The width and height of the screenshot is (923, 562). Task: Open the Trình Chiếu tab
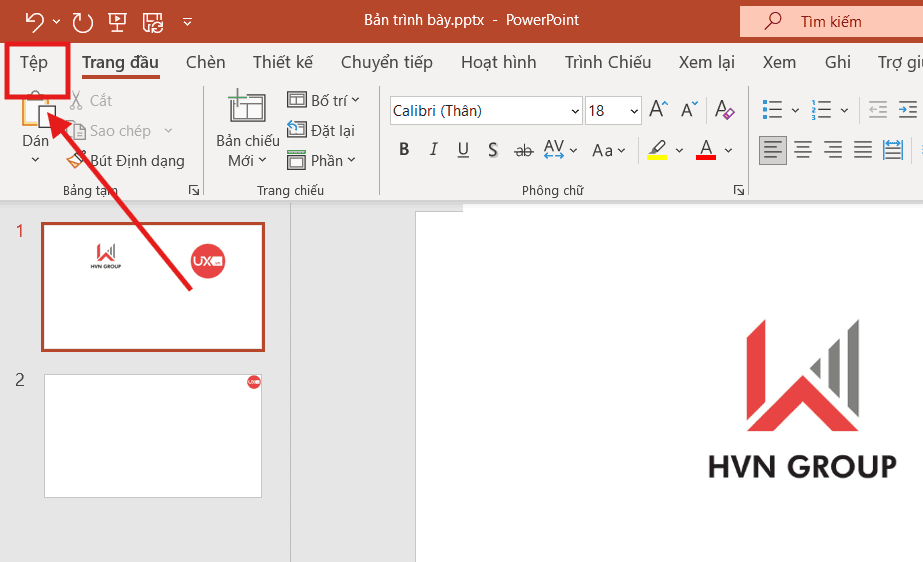click(x=607, y=62)
